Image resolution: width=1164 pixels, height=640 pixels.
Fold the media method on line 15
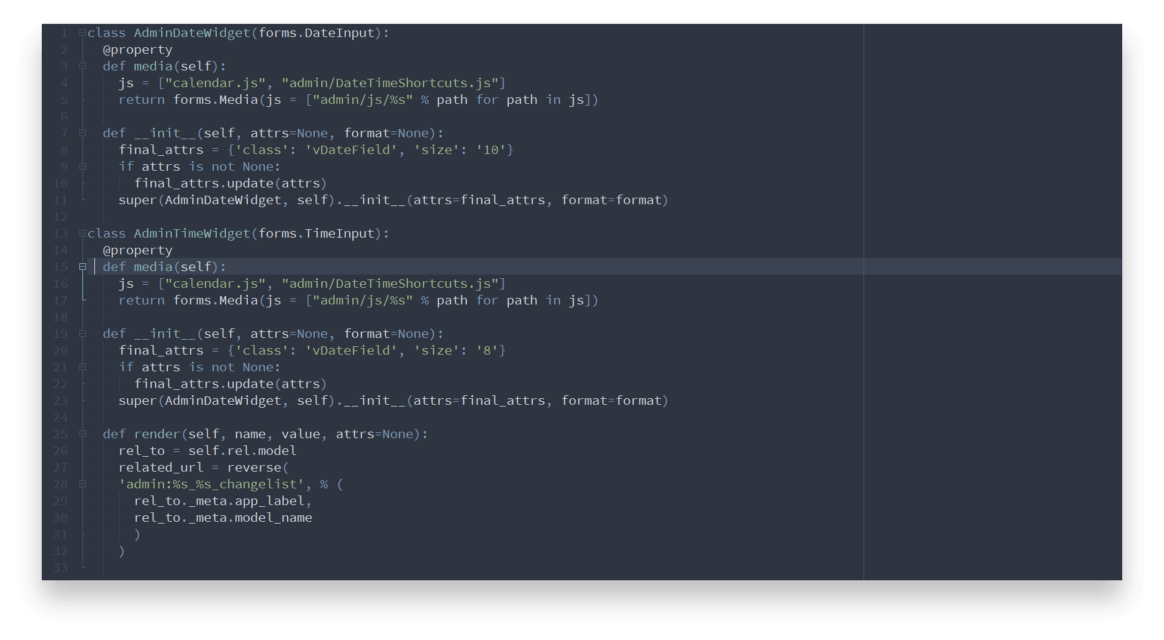pos(80,266)
